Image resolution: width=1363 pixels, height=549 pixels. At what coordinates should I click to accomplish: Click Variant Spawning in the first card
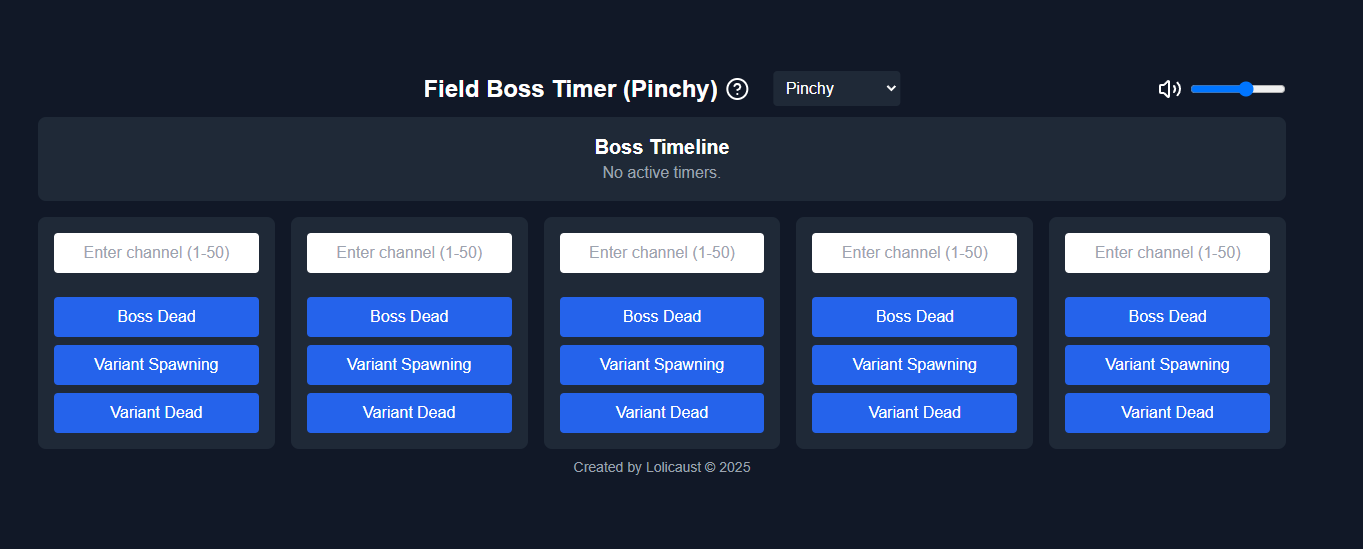point(156,365)
